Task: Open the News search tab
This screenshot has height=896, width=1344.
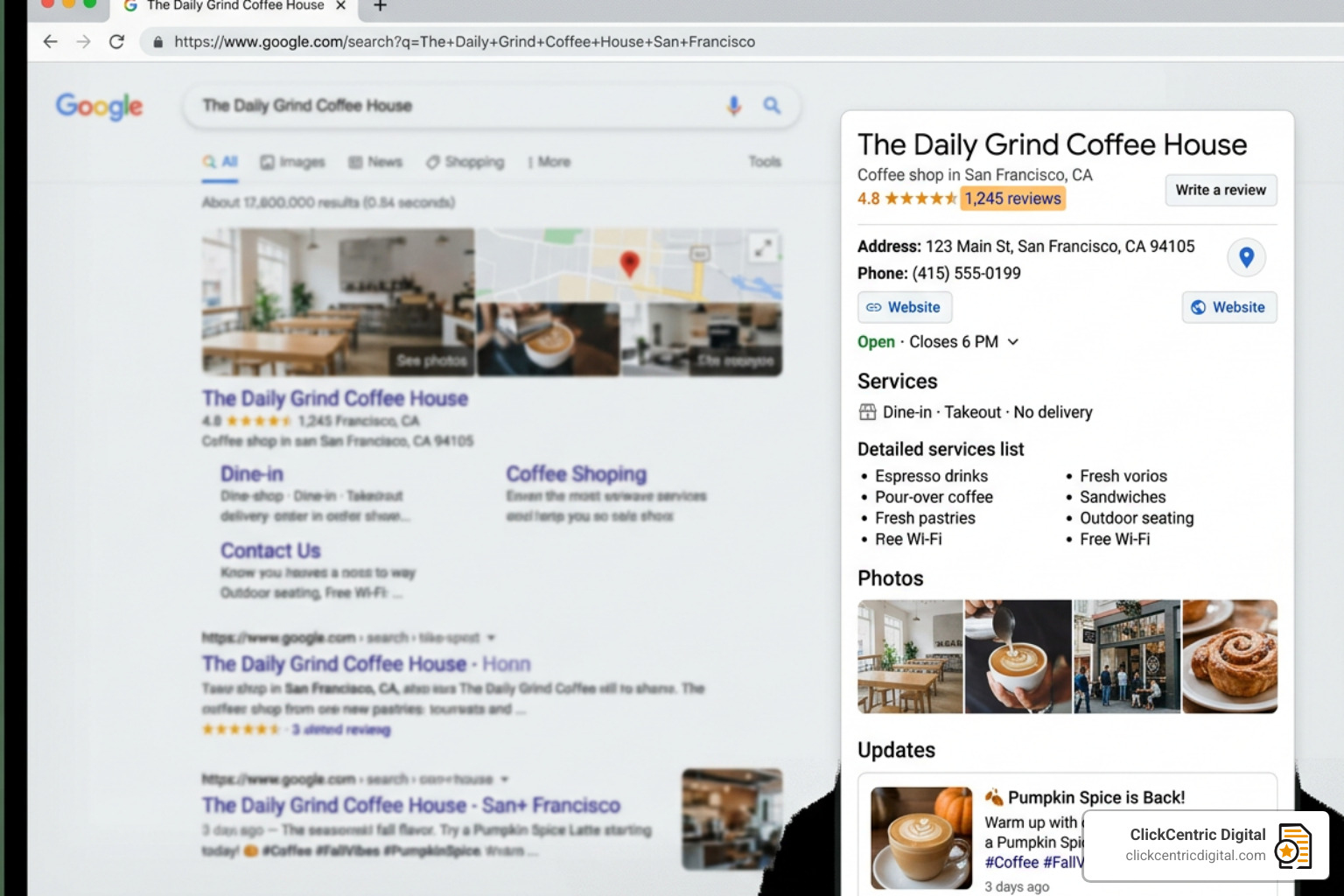Action: 375,162
